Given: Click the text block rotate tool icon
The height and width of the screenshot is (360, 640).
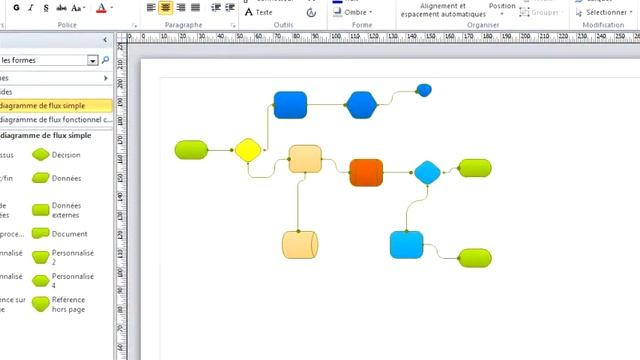Looking at the screenshot, I should click(x=311, y=13).
